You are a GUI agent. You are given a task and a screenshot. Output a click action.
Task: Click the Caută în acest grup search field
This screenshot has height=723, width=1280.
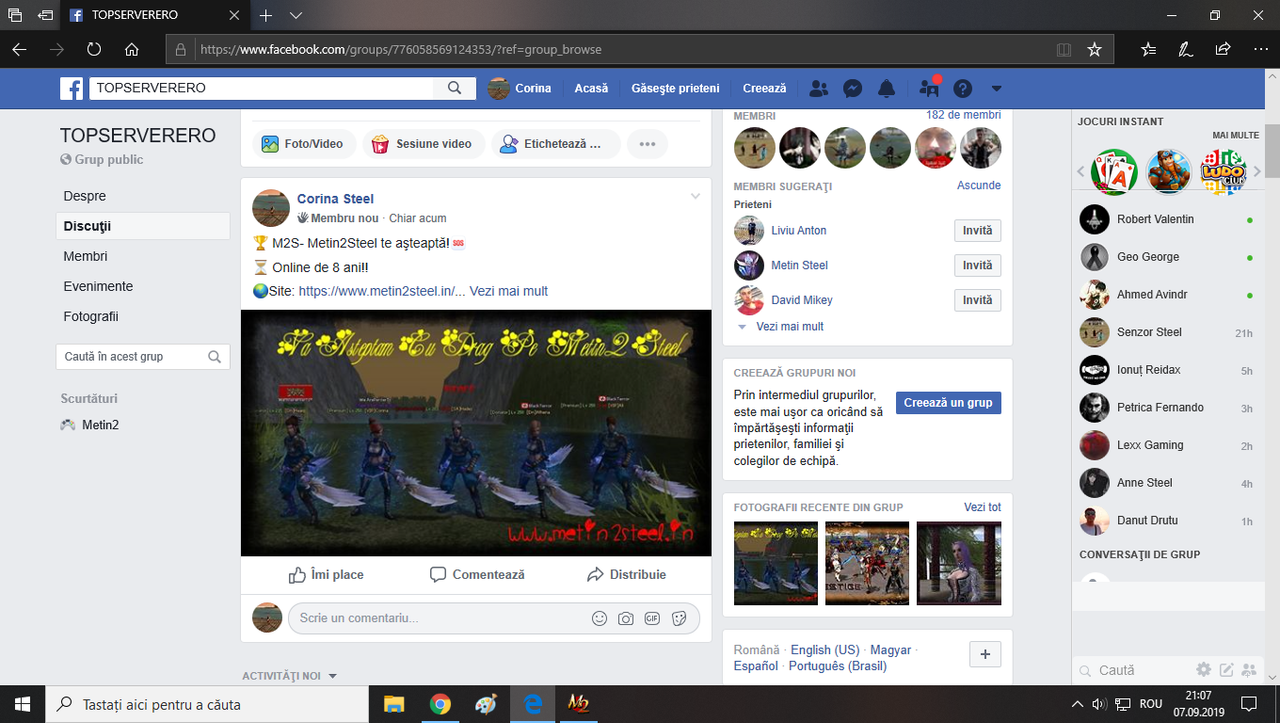pyautogui.click(x=143, y=357)
